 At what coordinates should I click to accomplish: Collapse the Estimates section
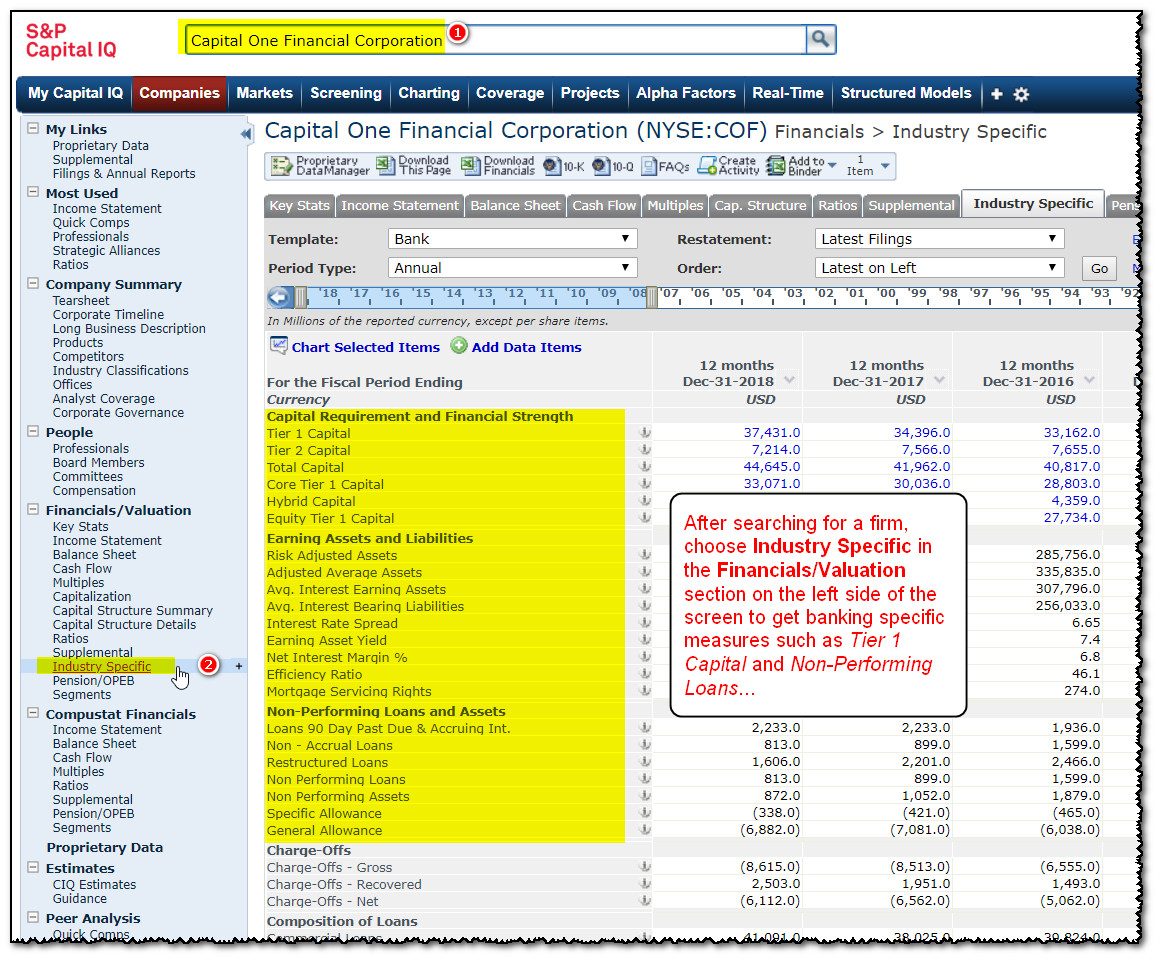(x=33, y=867)
